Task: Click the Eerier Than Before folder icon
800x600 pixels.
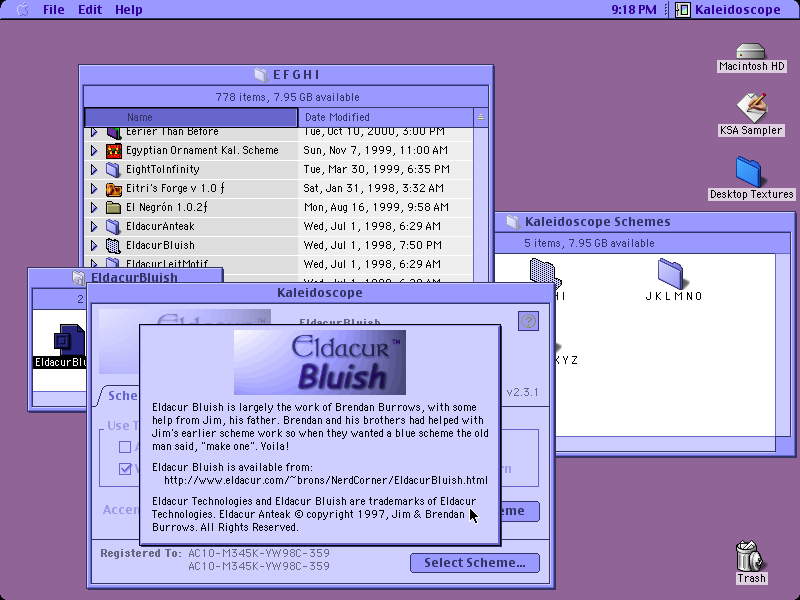Action: coord(113,133)
